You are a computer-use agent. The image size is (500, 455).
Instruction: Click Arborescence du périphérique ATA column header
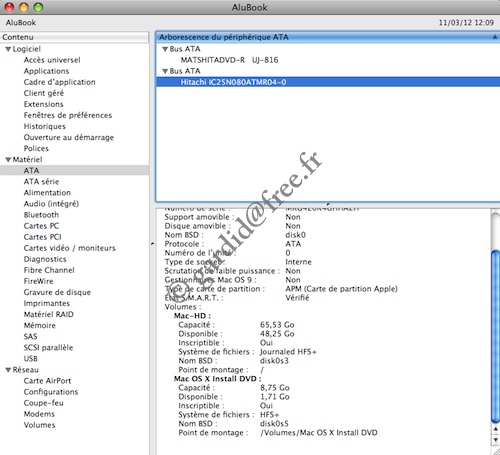328,37
